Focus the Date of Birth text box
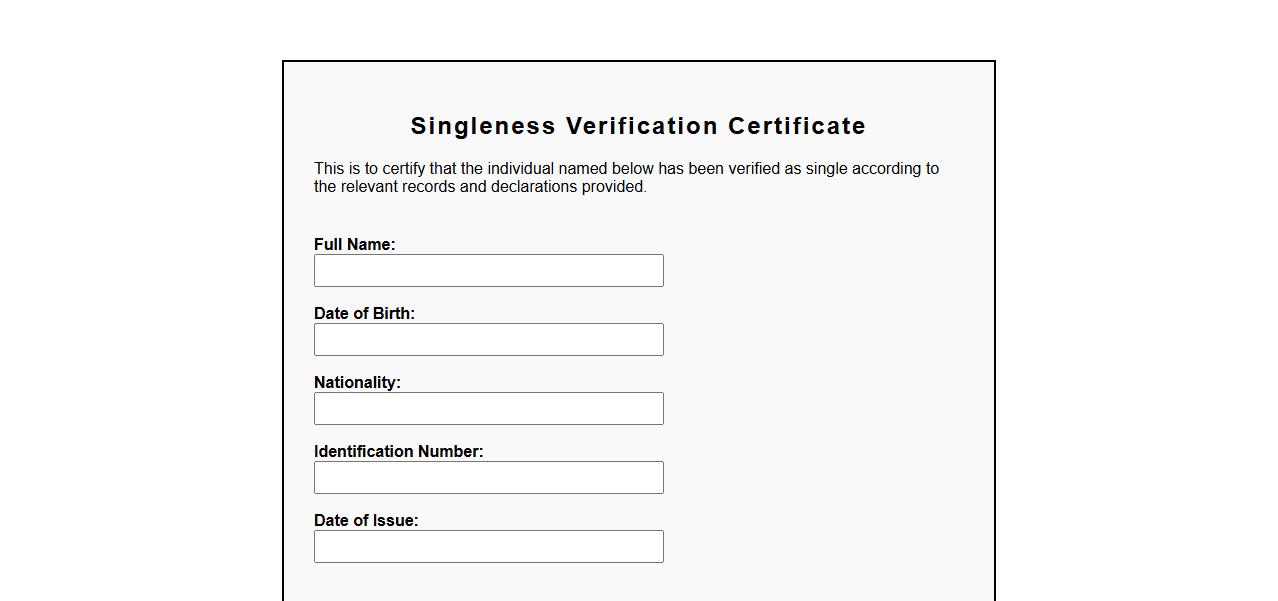Screen dimensions: 1278x601 [488, 339]
